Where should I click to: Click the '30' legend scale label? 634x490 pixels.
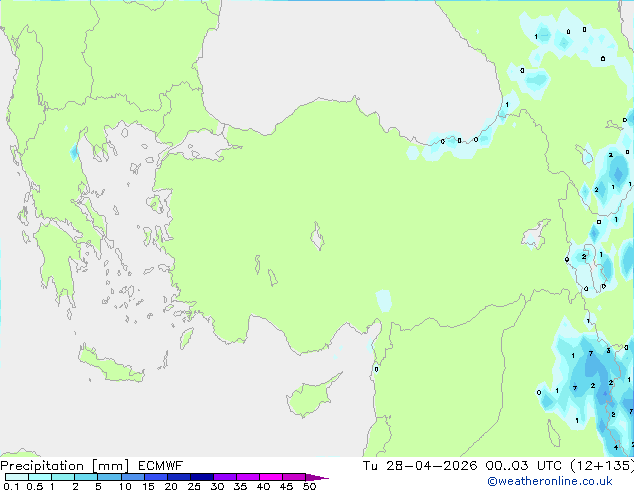pos(217,486)
